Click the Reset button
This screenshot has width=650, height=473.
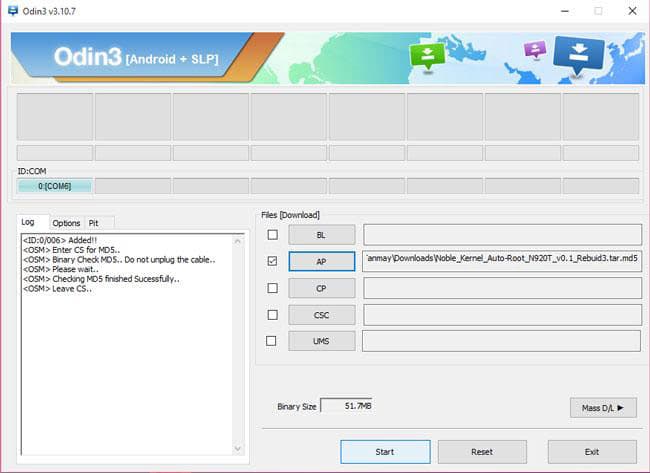point(481,452)
